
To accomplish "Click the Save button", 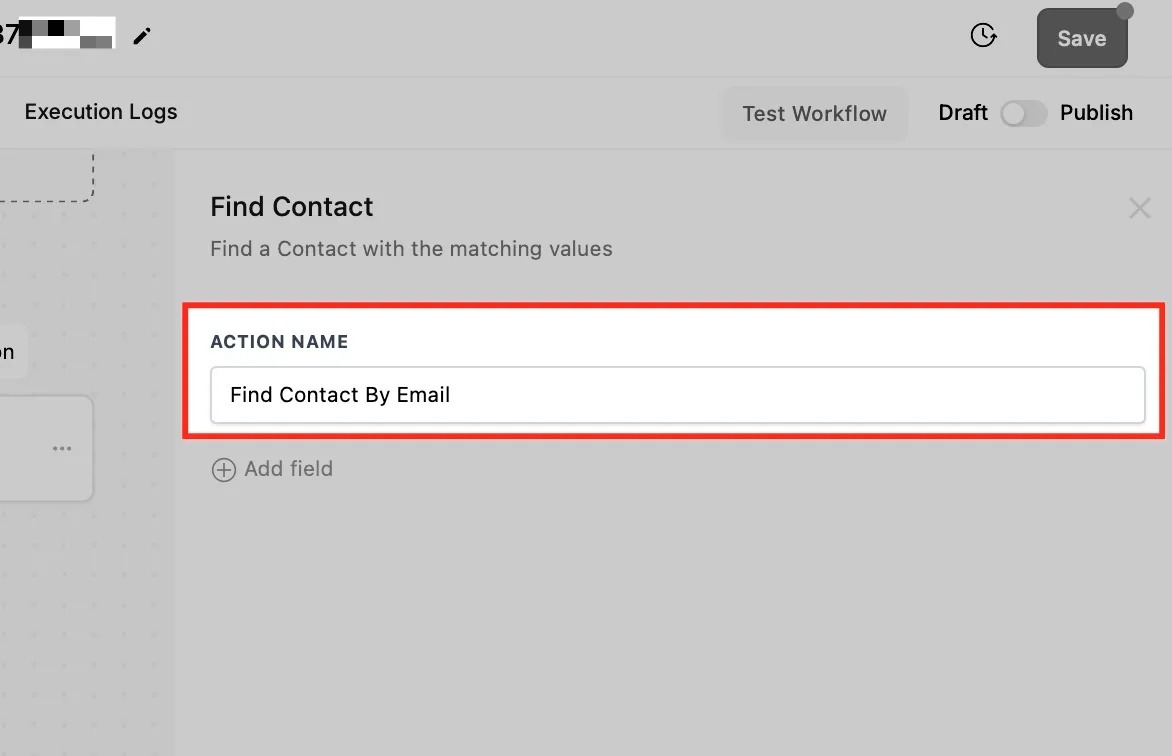I will [1082, 38].
